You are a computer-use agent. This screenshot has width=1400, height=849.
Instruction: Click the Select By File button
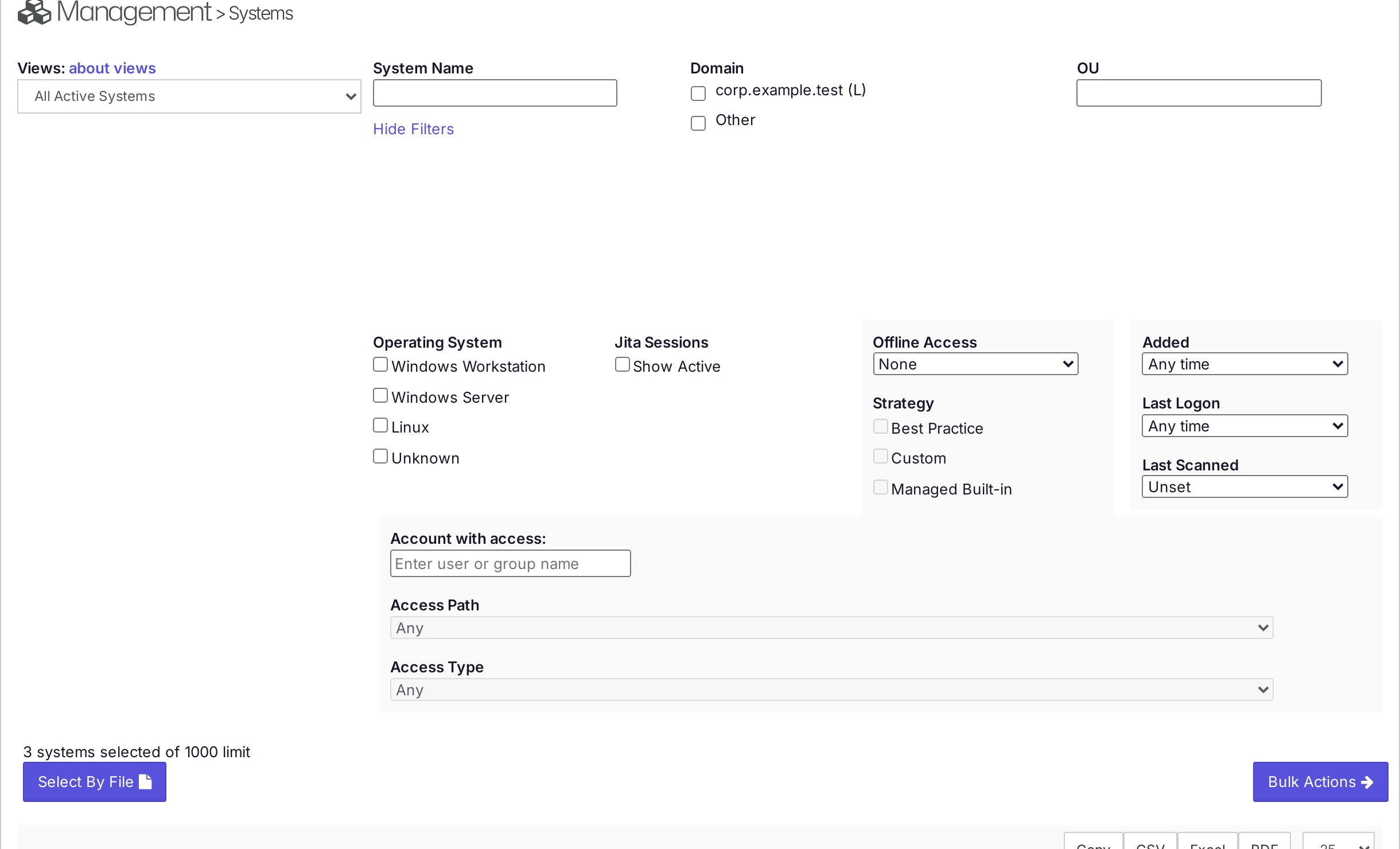[x=95, y=782]
